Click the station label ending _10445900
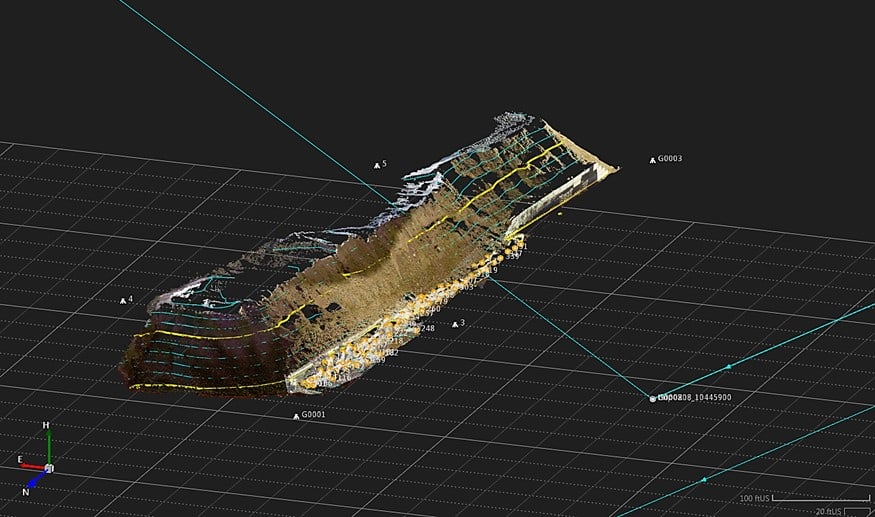Screen dimensions: 875x517 coord(695,397)
